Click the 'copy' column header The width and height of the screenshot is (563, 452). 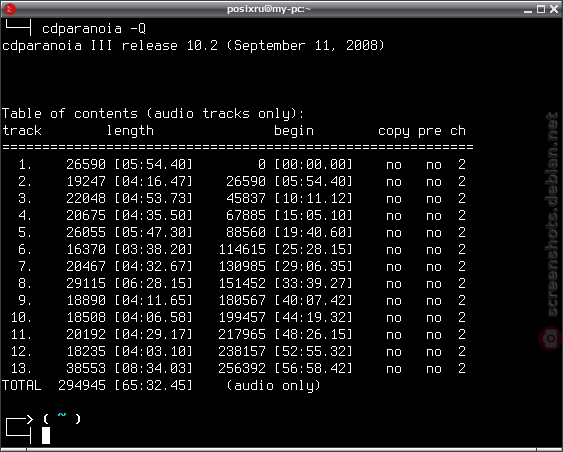[394, 132]
